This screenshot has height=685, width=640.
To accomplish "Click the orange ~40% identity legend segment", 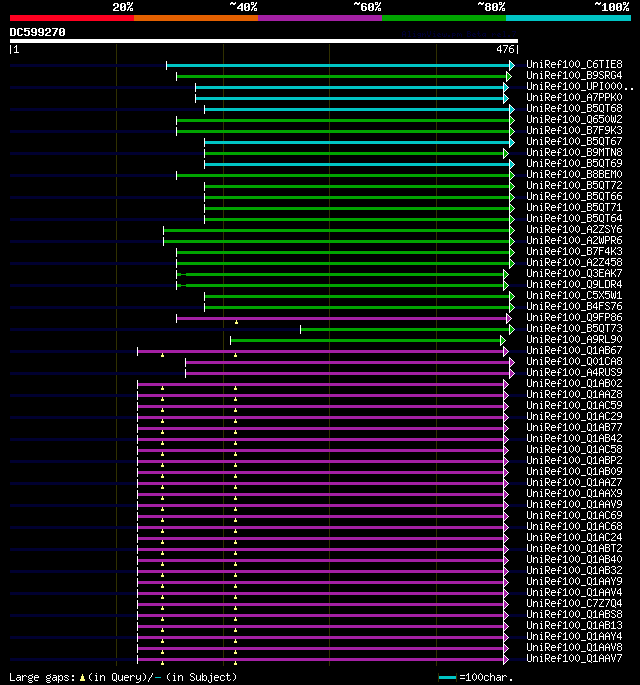I will tap(196, 18).
